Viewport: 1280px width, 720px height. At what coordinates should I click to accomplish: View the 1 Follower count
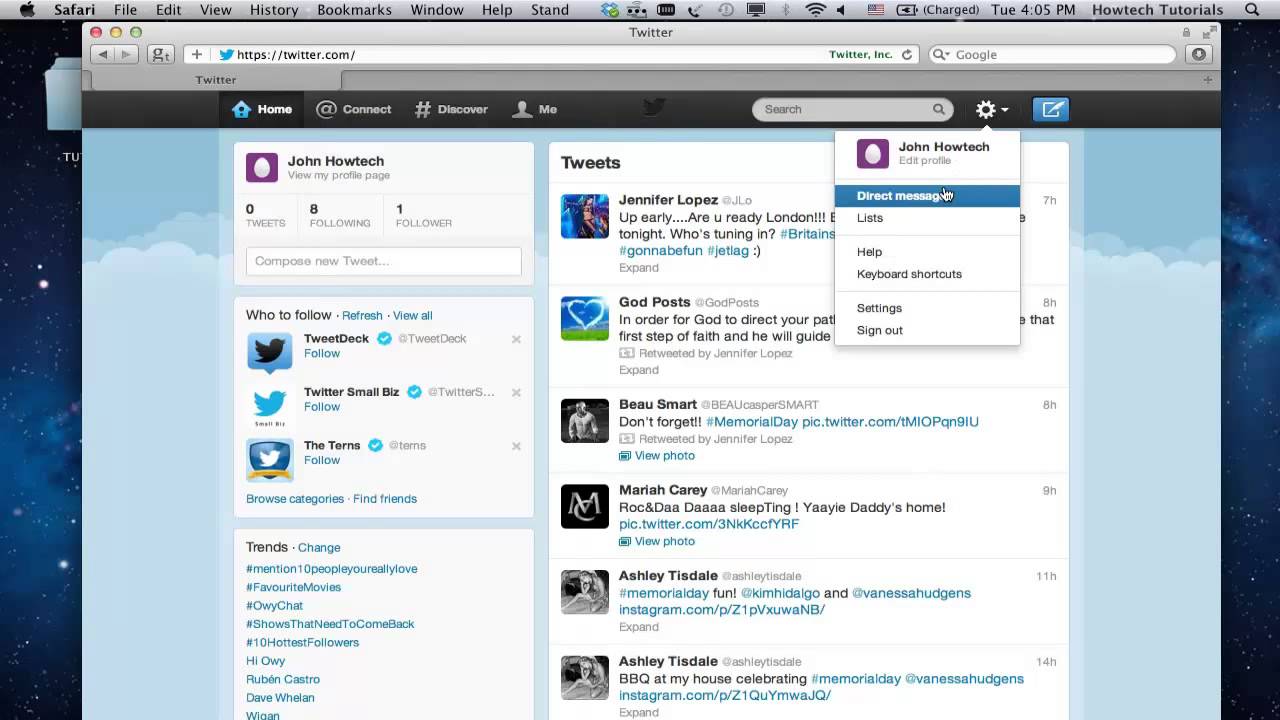[x=424, y=216]
